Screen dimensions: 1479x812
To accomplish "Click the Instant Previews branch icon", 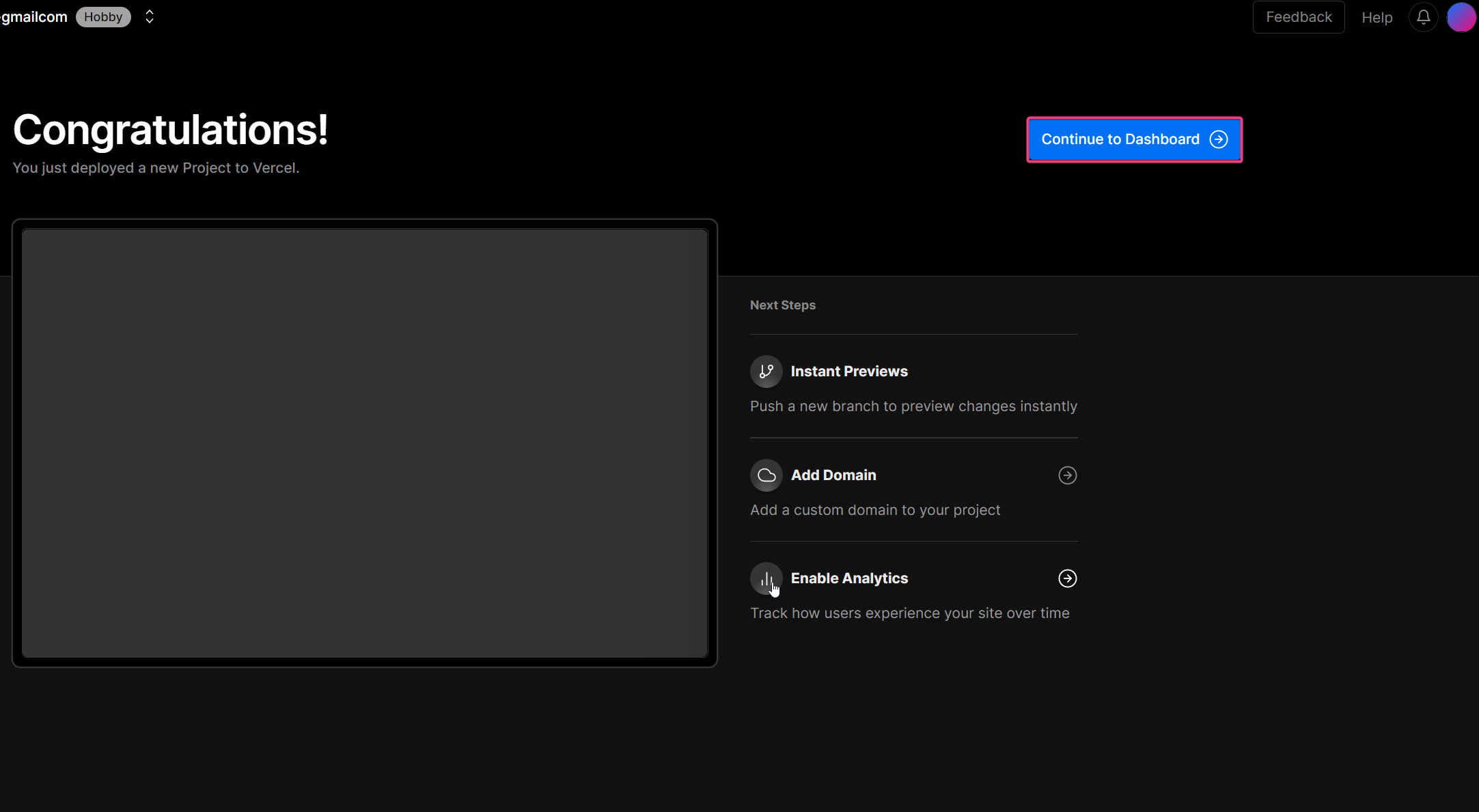I will pyautogui.click(x=766, y=371).
